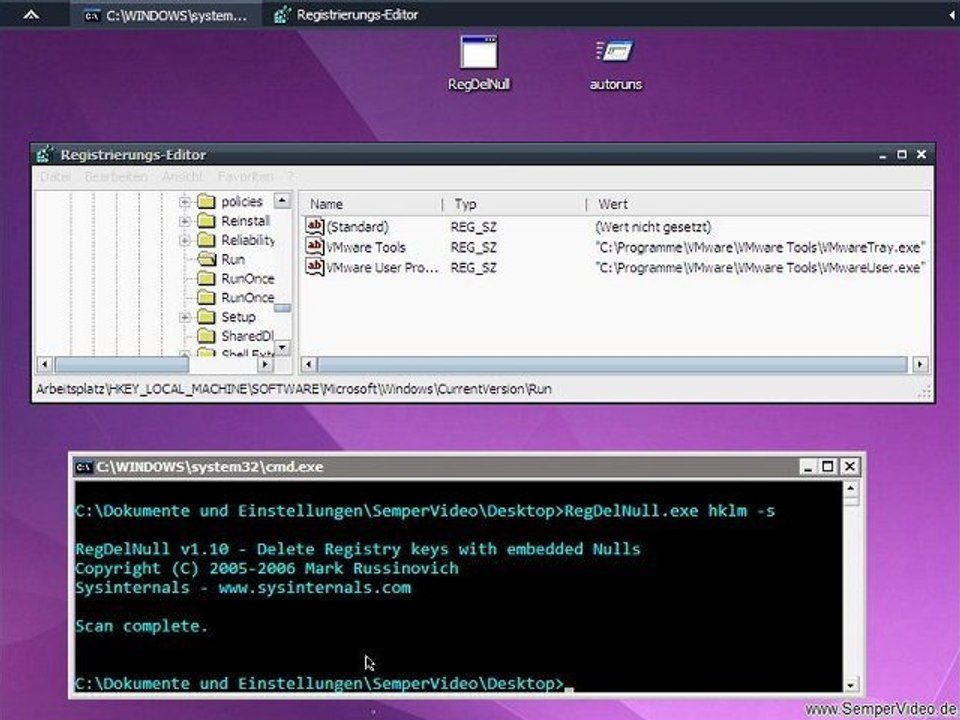This screenshot has width=960, height=720.
Task: Click the cmd prompt input line
Action: click(324, 684)
